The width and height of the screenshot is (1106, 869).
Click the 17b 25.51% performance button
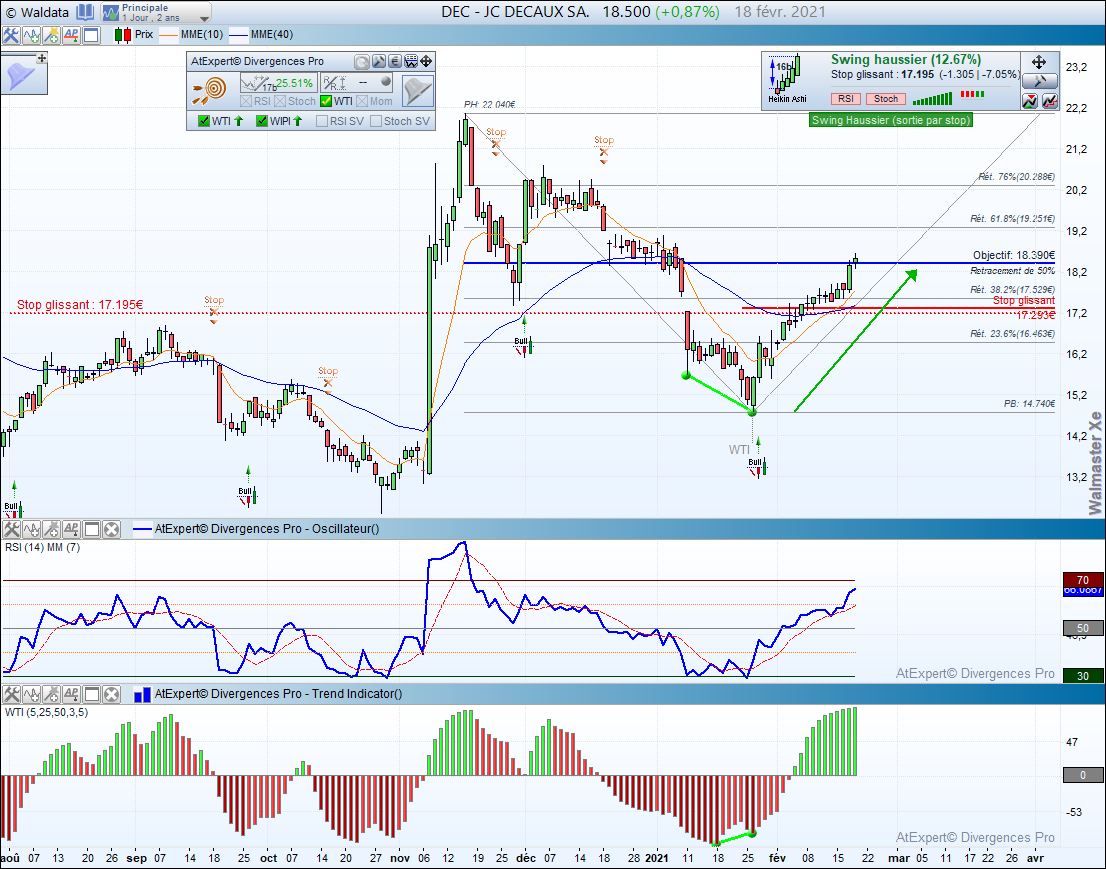[278, 83]
